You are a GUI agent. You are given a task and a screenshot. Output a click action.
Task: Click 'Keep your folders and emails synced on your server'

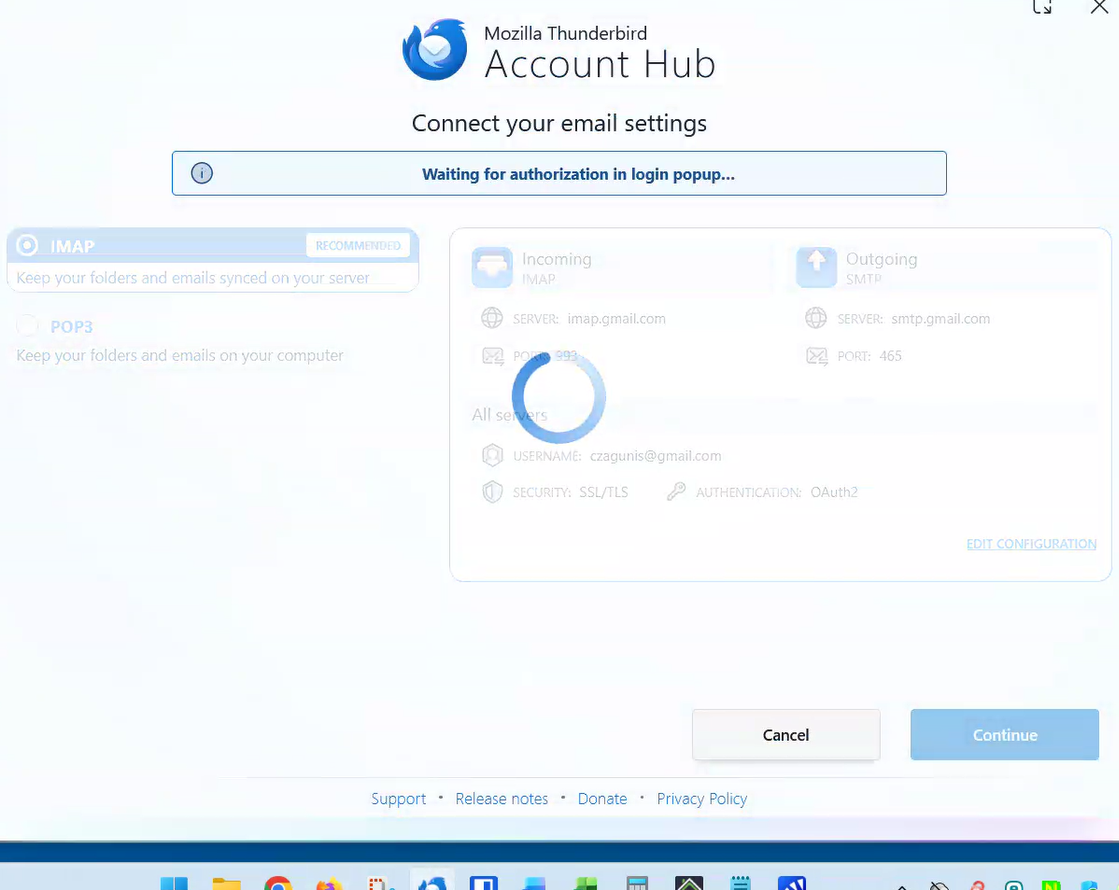pos(193,278)
